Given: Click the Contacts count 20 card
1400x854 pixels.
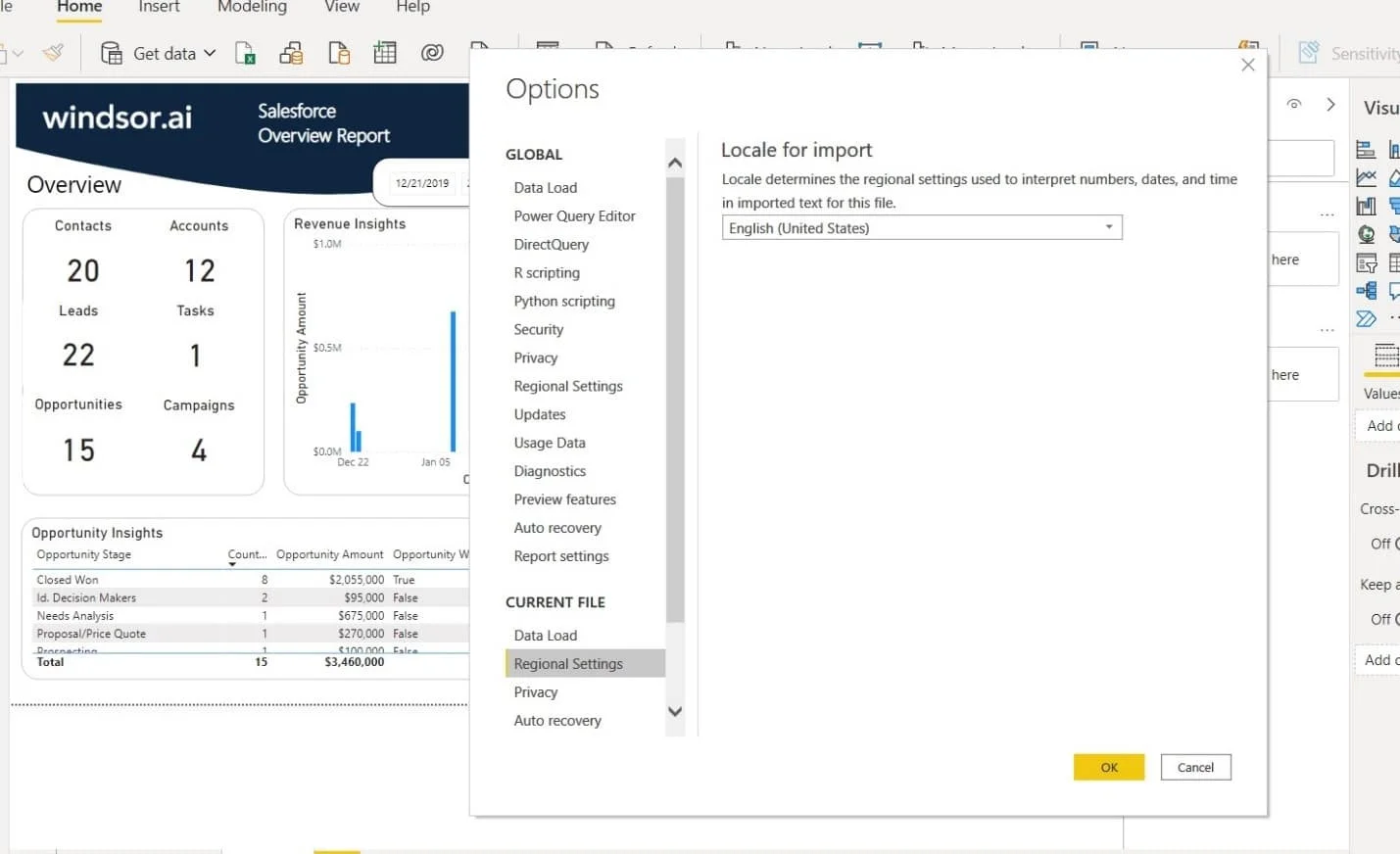Looking at the screenshot, I should click(83, 270).
